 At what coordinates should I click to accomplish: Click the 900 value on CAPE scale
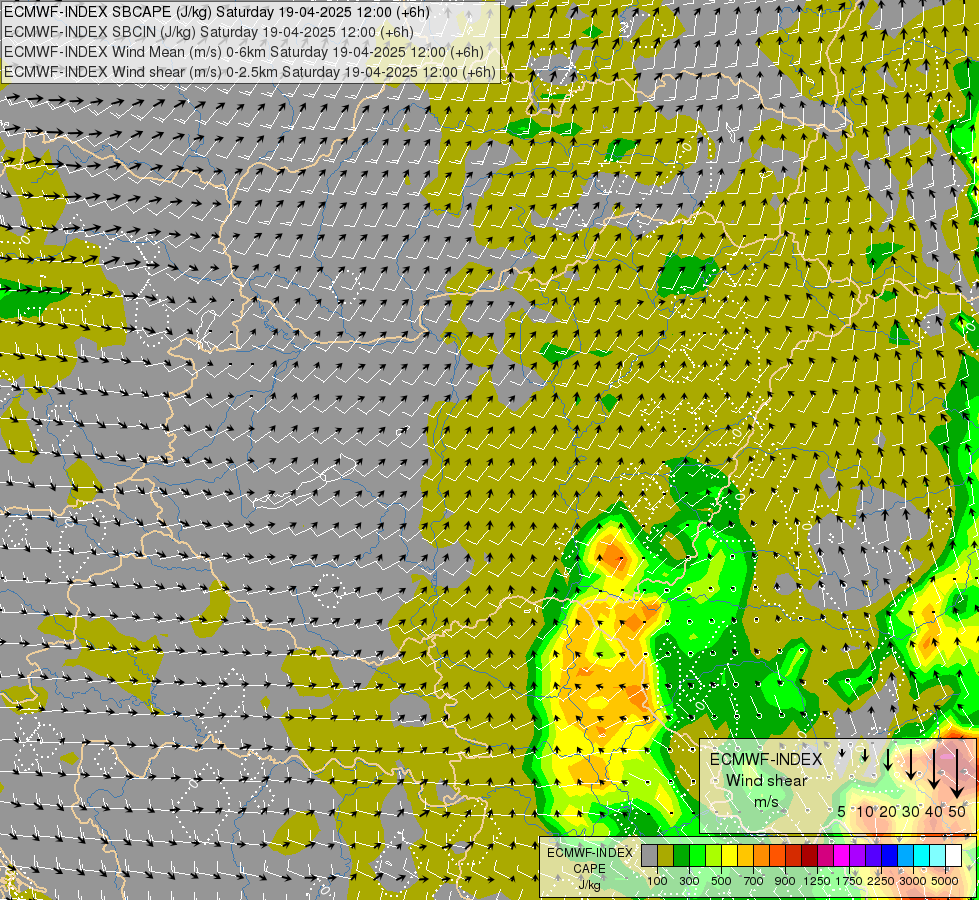(785, 881)
